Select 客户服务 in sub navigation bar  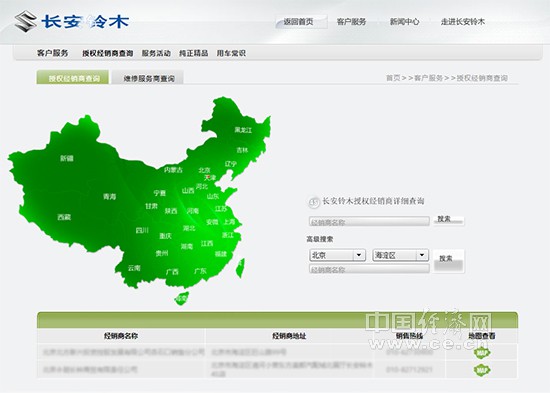[x=53, y=53]
